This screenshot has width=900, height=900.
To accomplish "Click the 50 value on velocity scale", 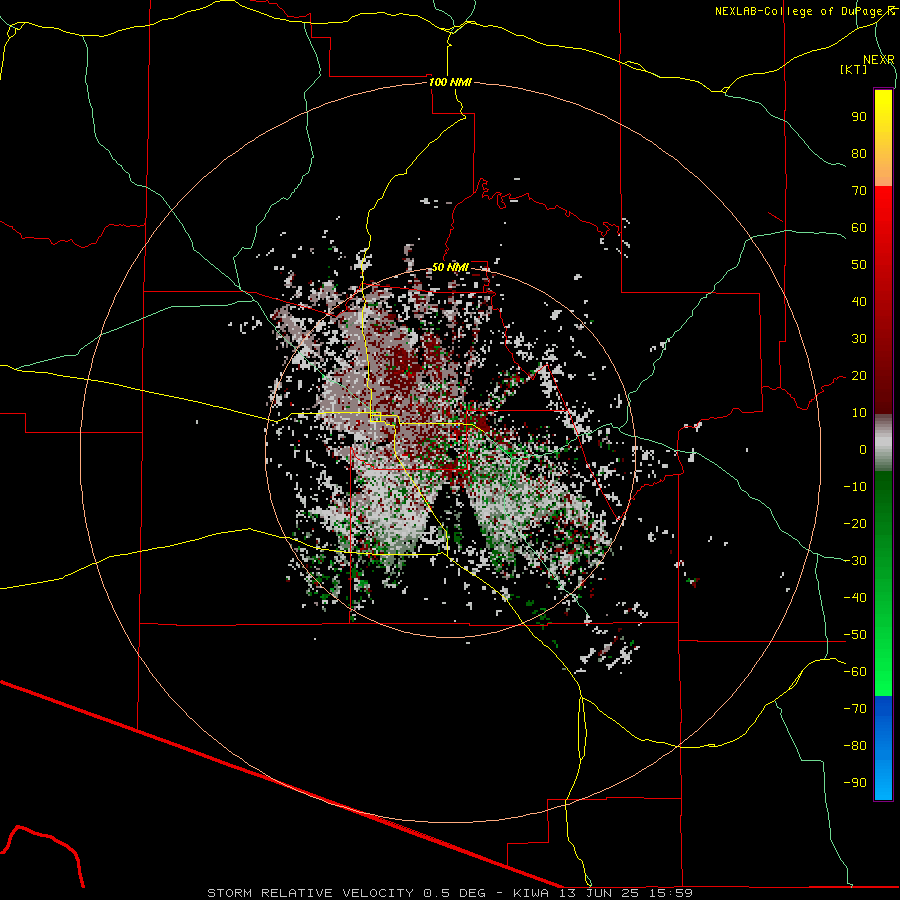I will tap(859, 265).
